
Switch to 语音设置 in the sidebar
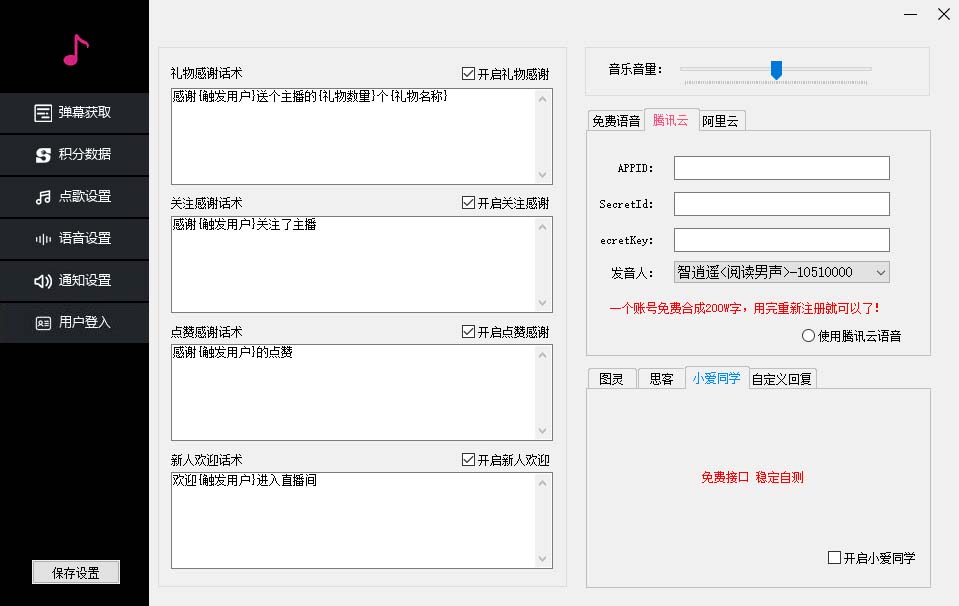pos(75,239)
